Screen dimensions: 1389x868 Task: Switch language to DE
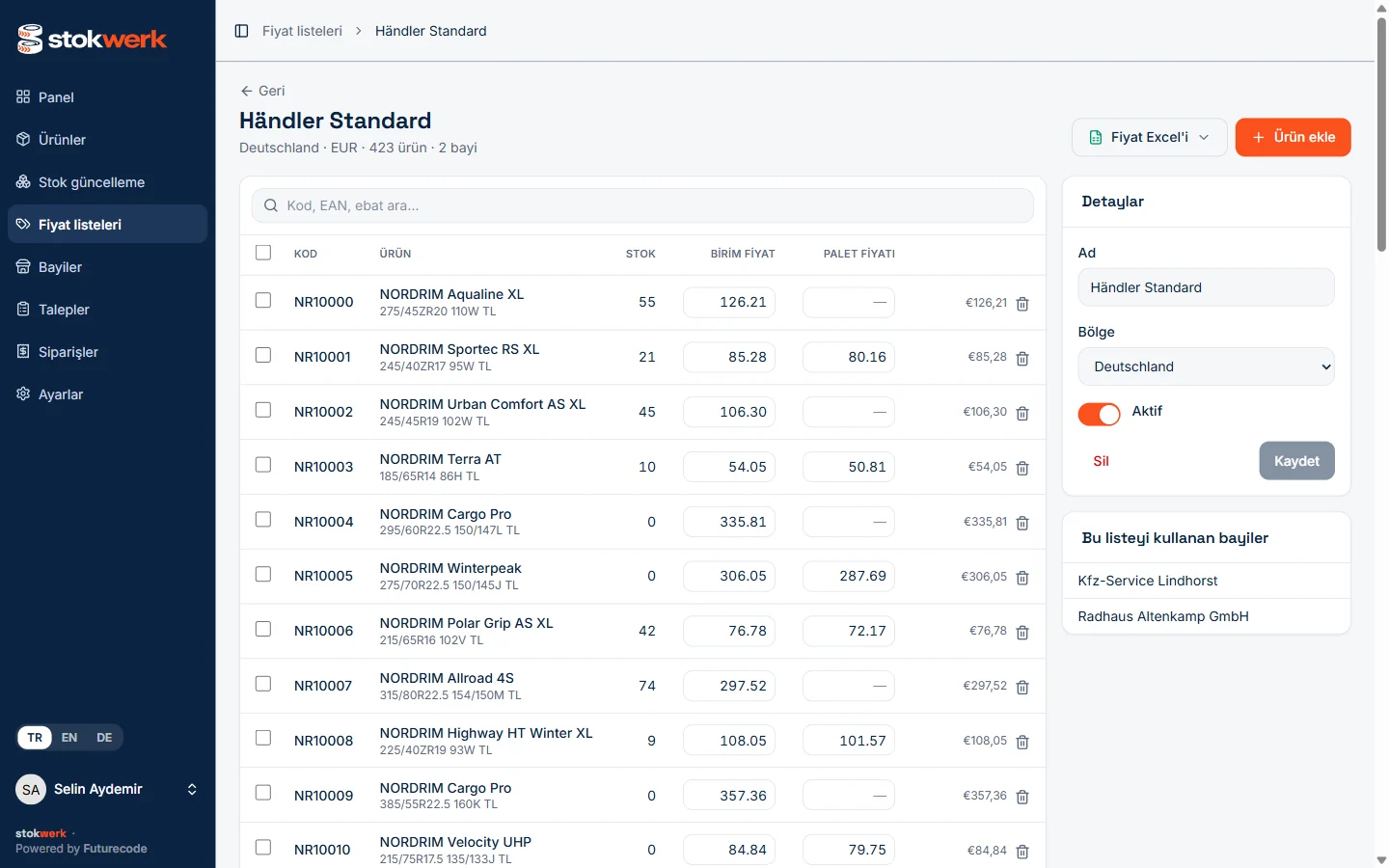(104, 738)
